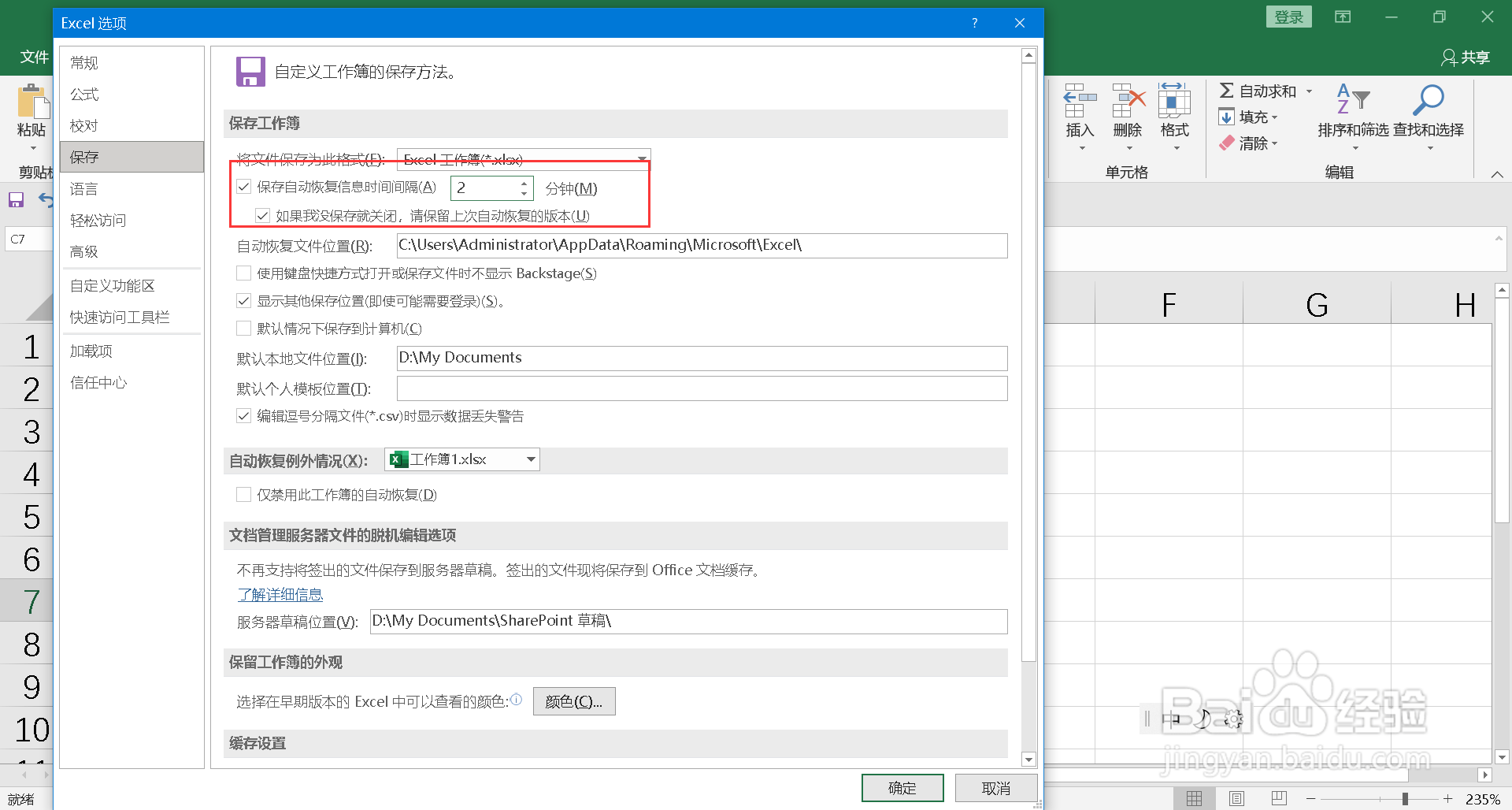Click the AutoRecover file location field
The width and height of the screenshot is (1512, 810).
pos(702,246)
